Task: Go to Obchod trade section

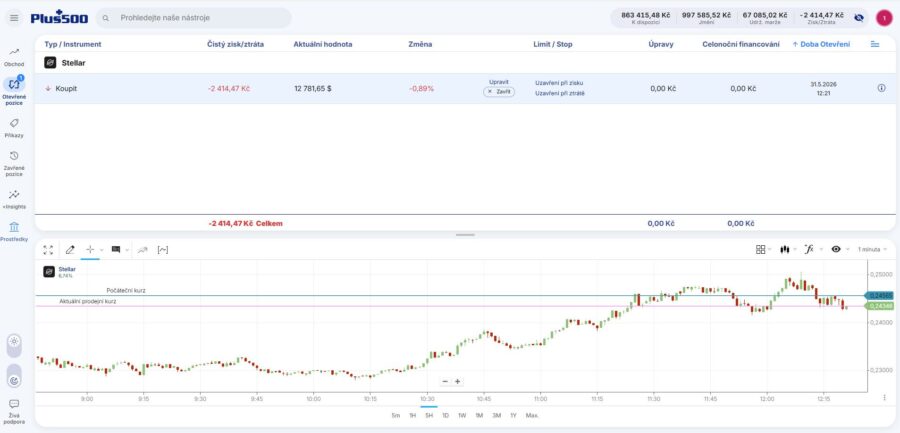Action: [x=14, y=56]
